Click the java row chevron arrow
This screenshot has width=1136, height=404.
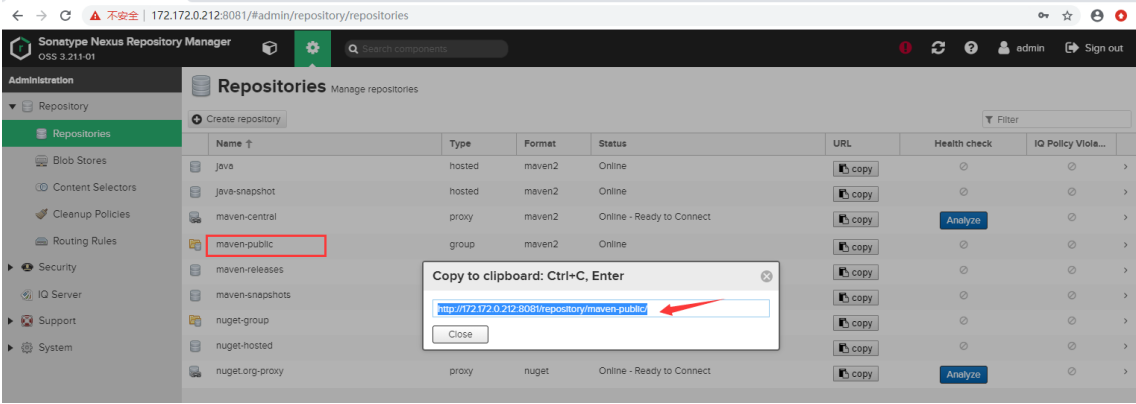click(1124, 167)
